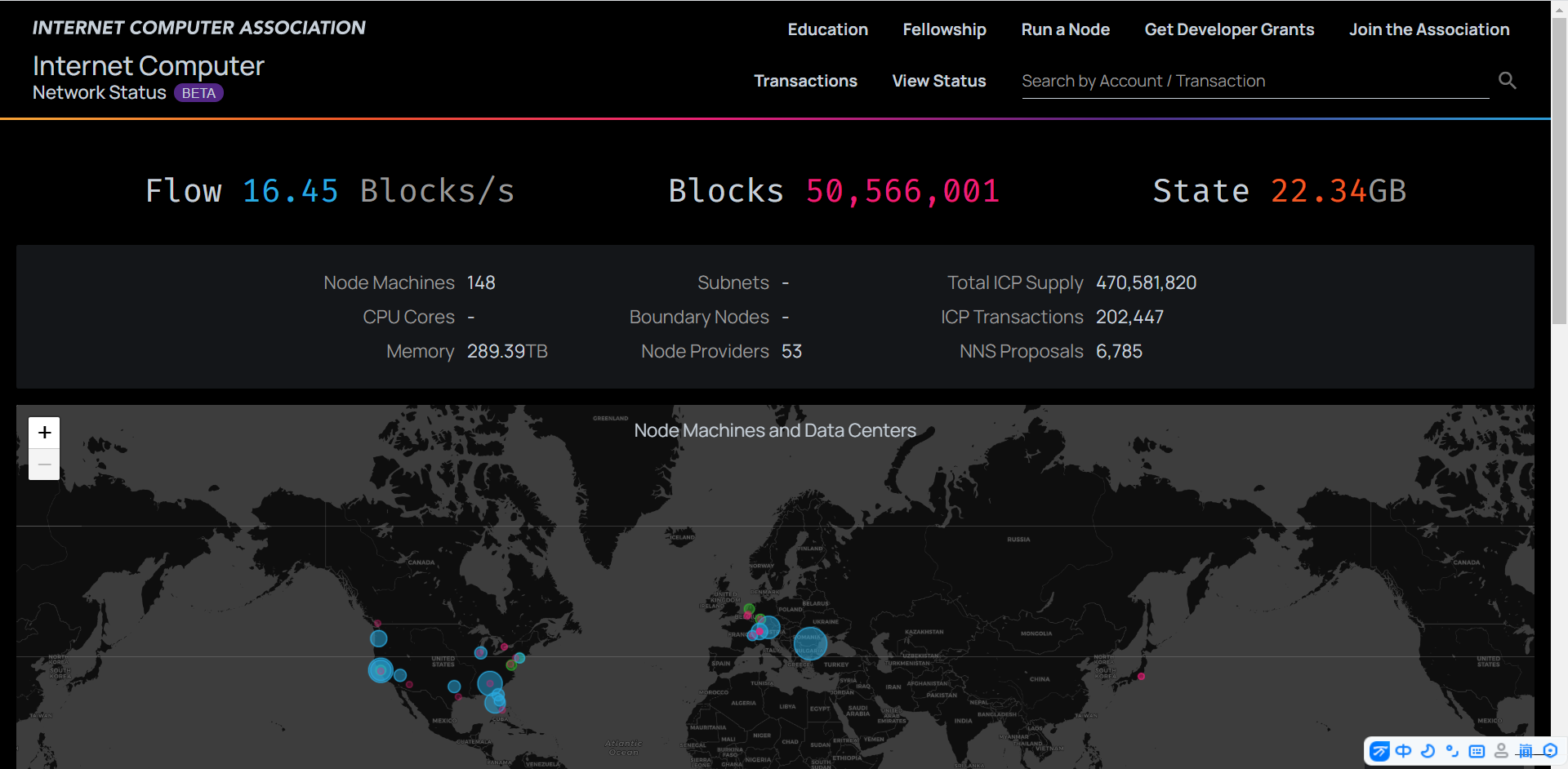Click the Boundary Nodes label

699,317
